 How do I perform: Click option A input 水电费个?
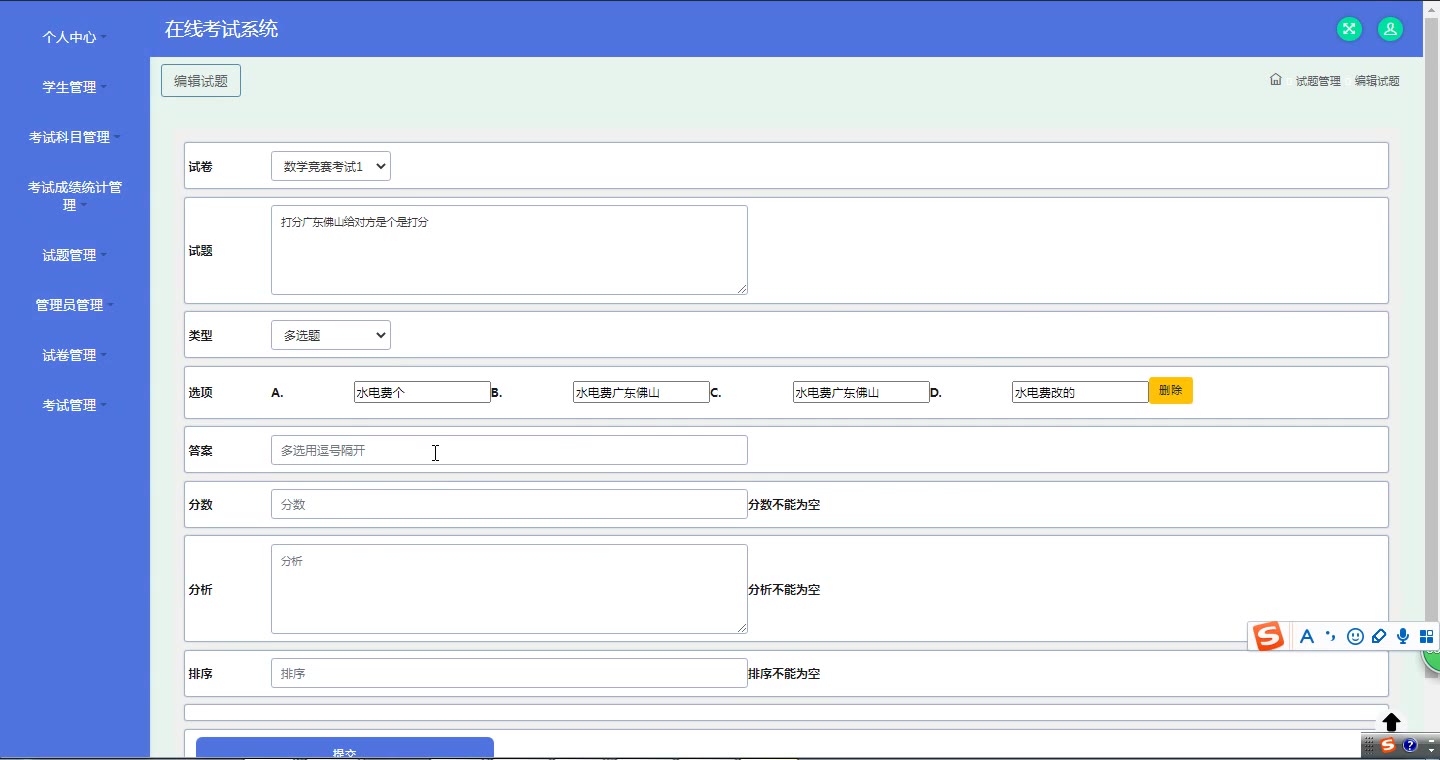(422, 392)
